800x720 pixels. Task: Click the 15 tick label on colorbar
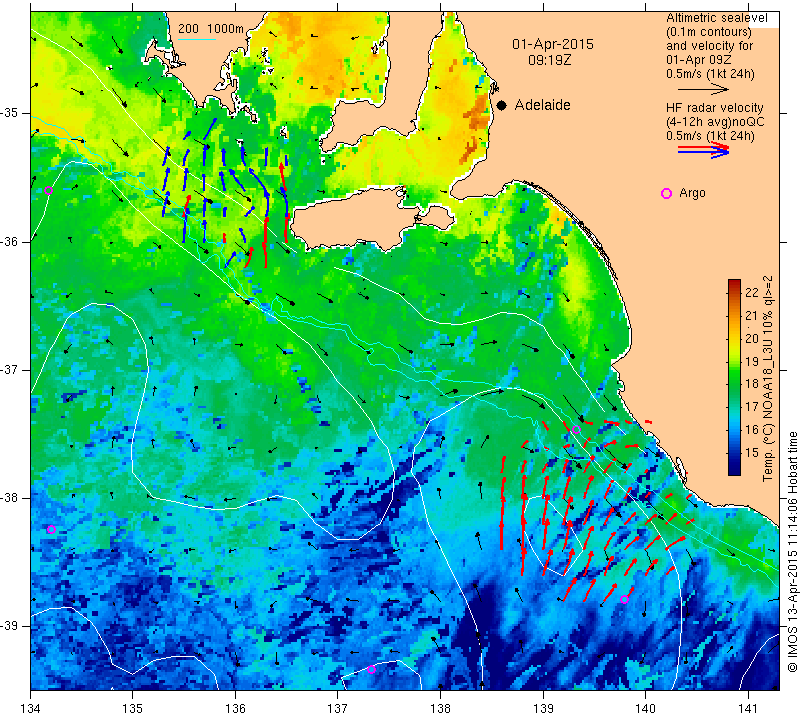click(x=752, y=453)
